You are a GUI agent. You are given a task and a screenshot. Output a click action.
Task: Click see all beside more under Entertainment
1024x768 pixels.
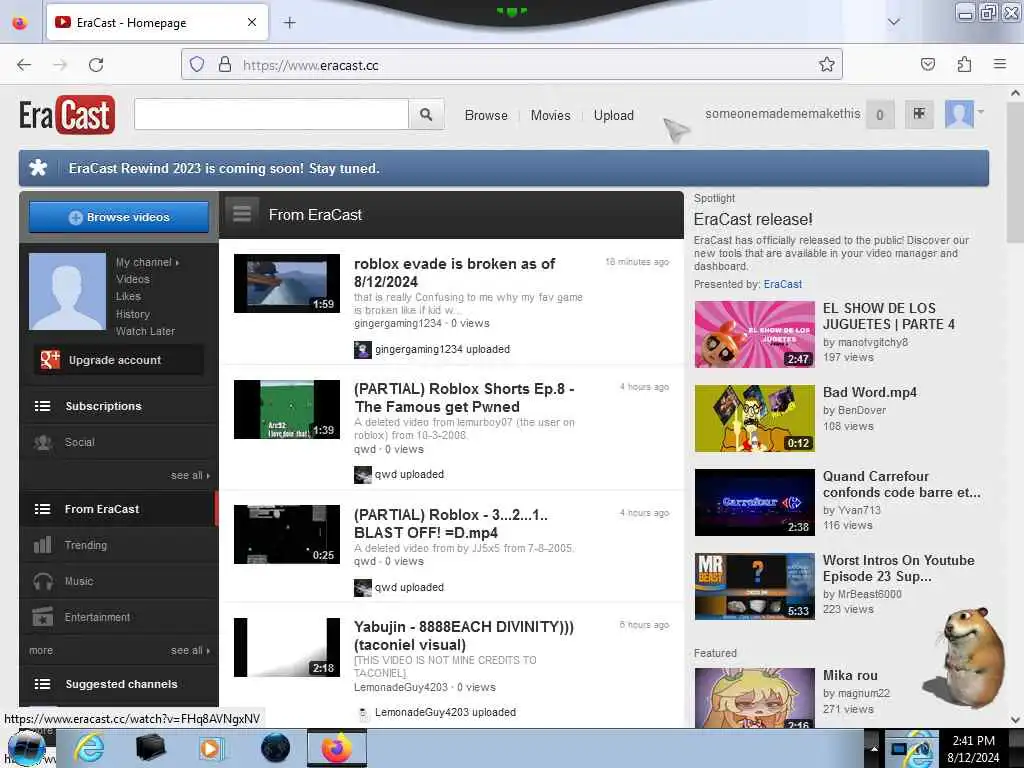coord(190,650)
